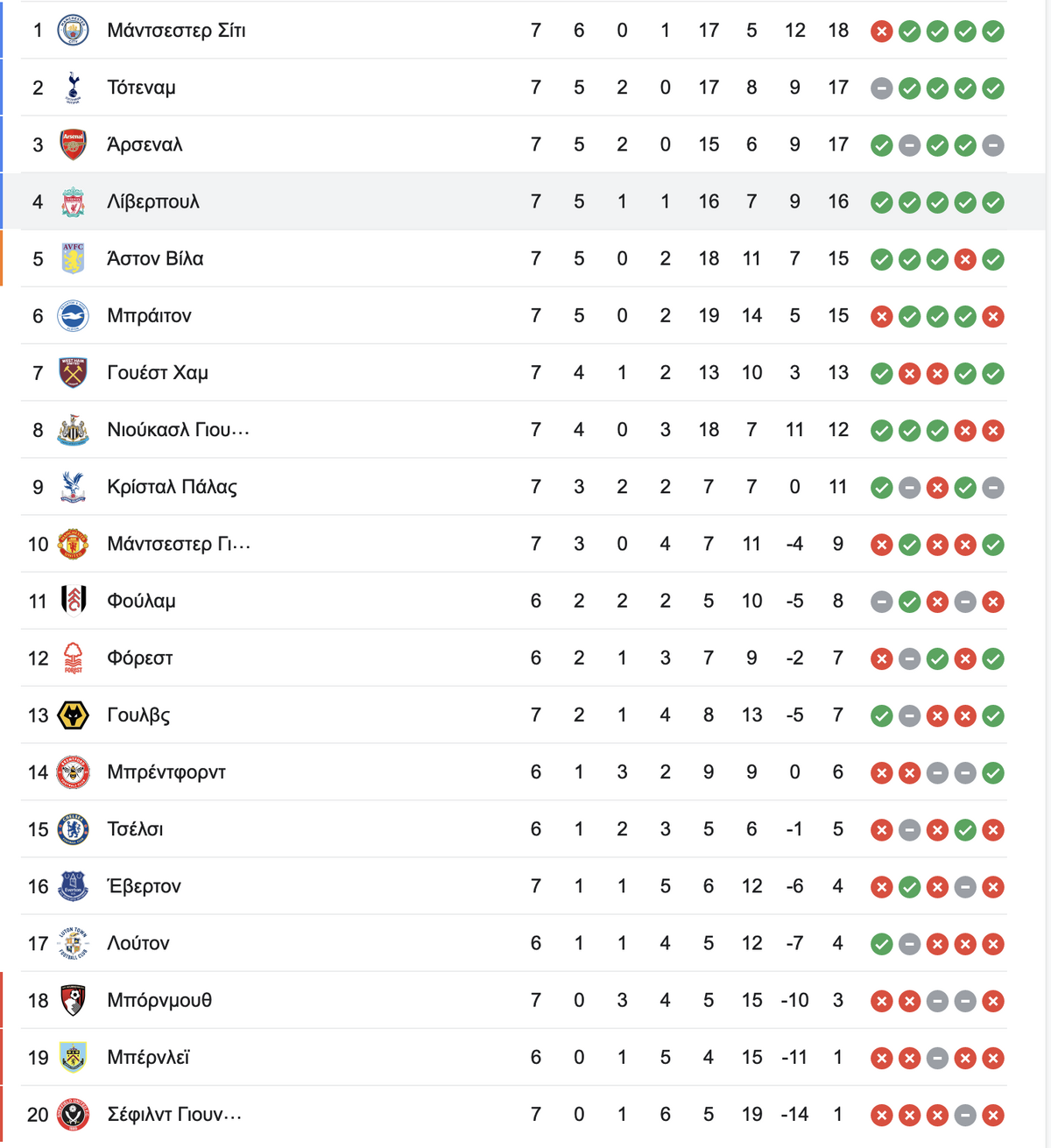This screenshot has height=1148, width=1051.
Task: Click the Liverpool club crest
Action: 73,201
